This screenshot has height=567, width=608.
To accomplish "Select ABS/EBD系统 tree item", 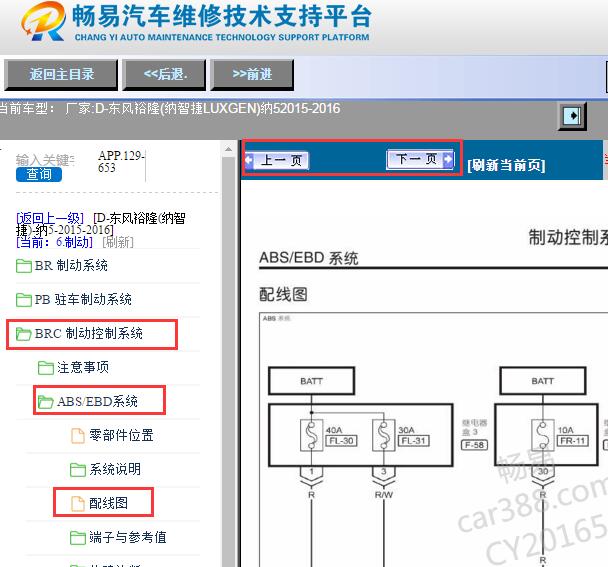I will 97,401.
